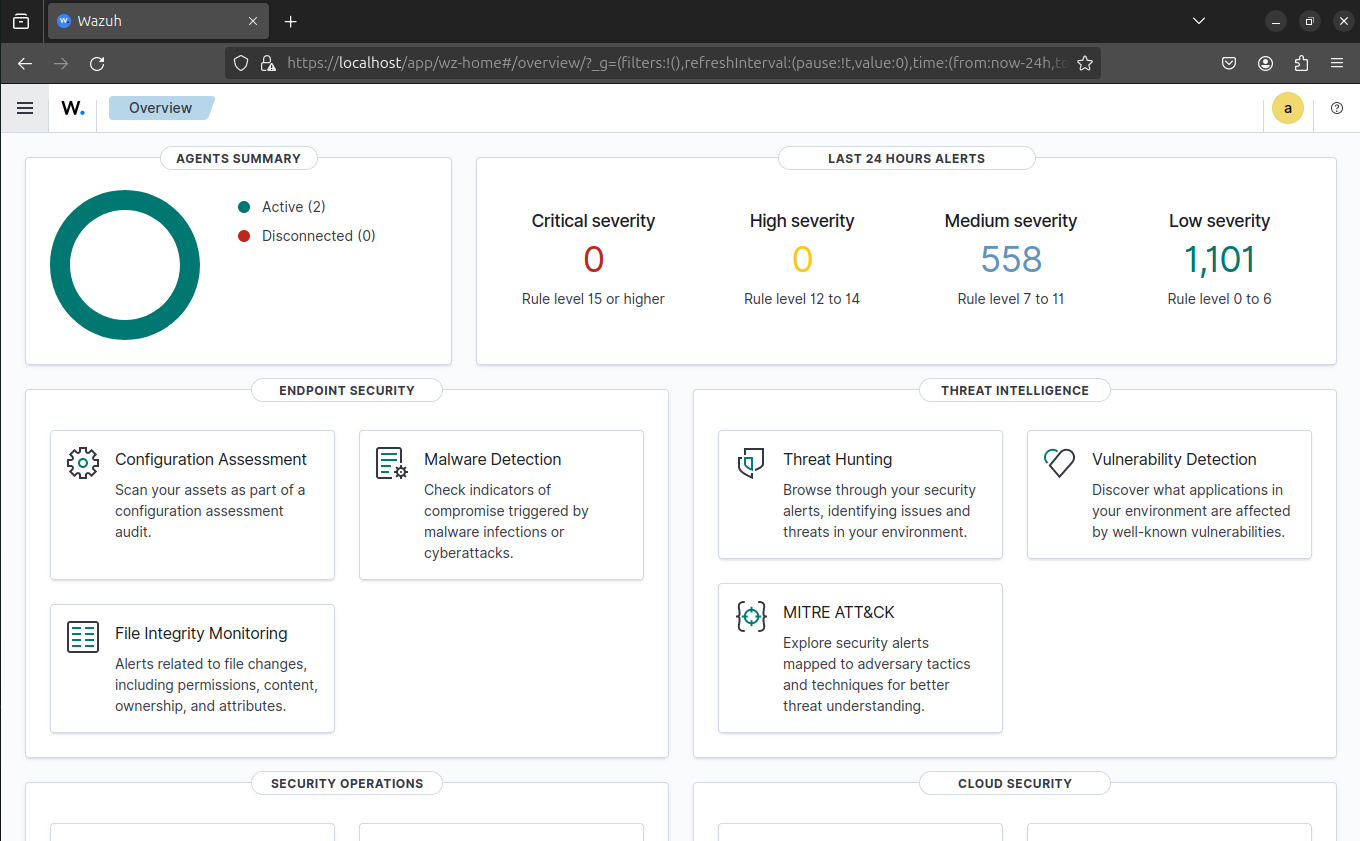Viewport: 1360px width, 841px height.
Task: Close the Wazuh browser tab
Action: (253, 21)
